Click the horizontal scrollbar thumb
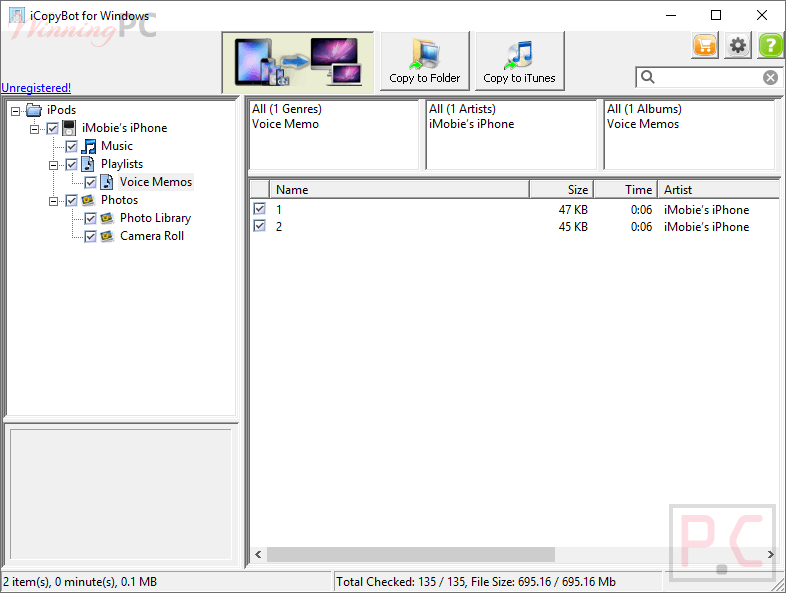This screenshot has width=786, height=593. click(411, 554)
